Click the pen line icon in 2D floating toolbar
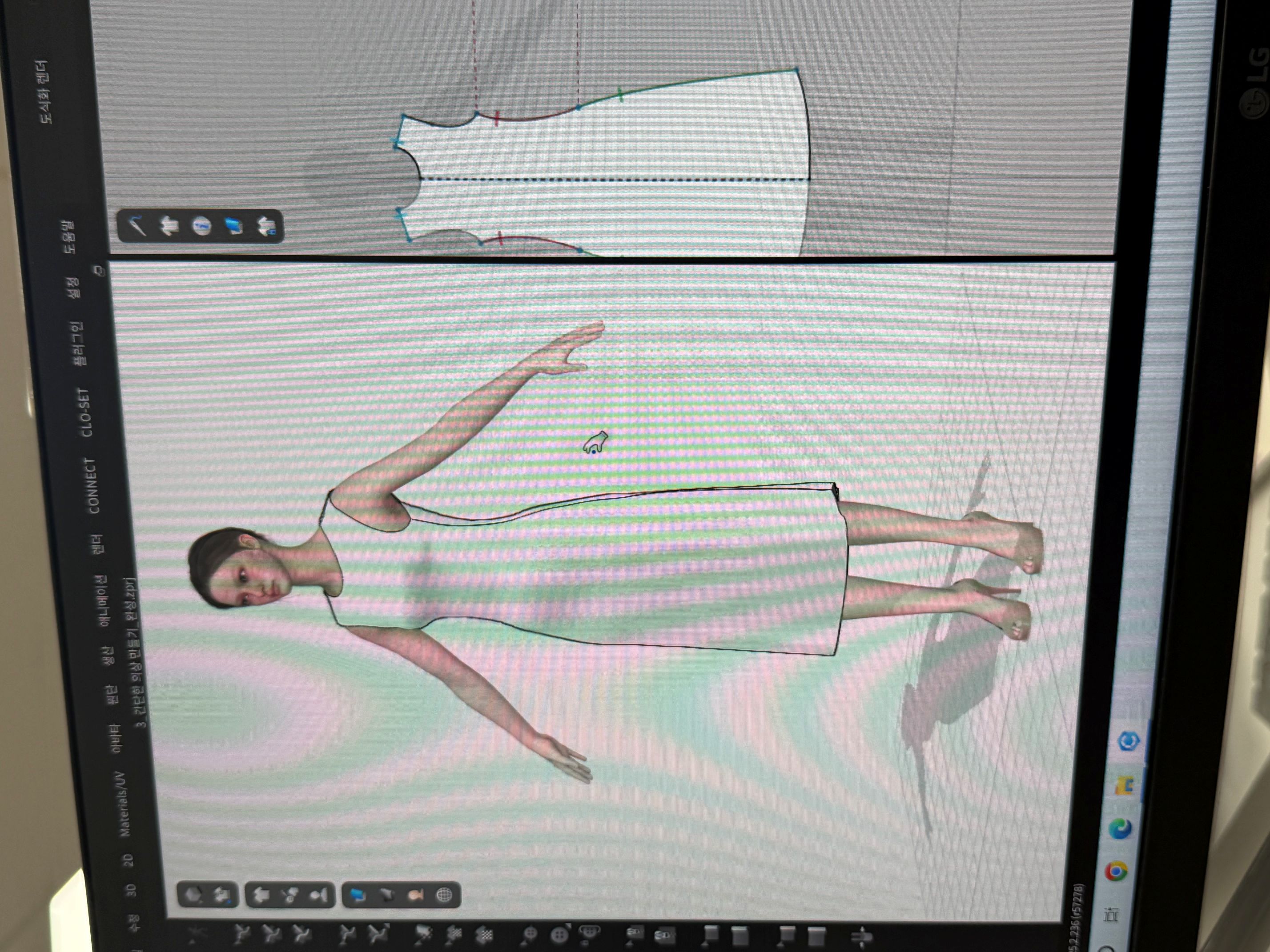1270x952 pixels. 137,225
